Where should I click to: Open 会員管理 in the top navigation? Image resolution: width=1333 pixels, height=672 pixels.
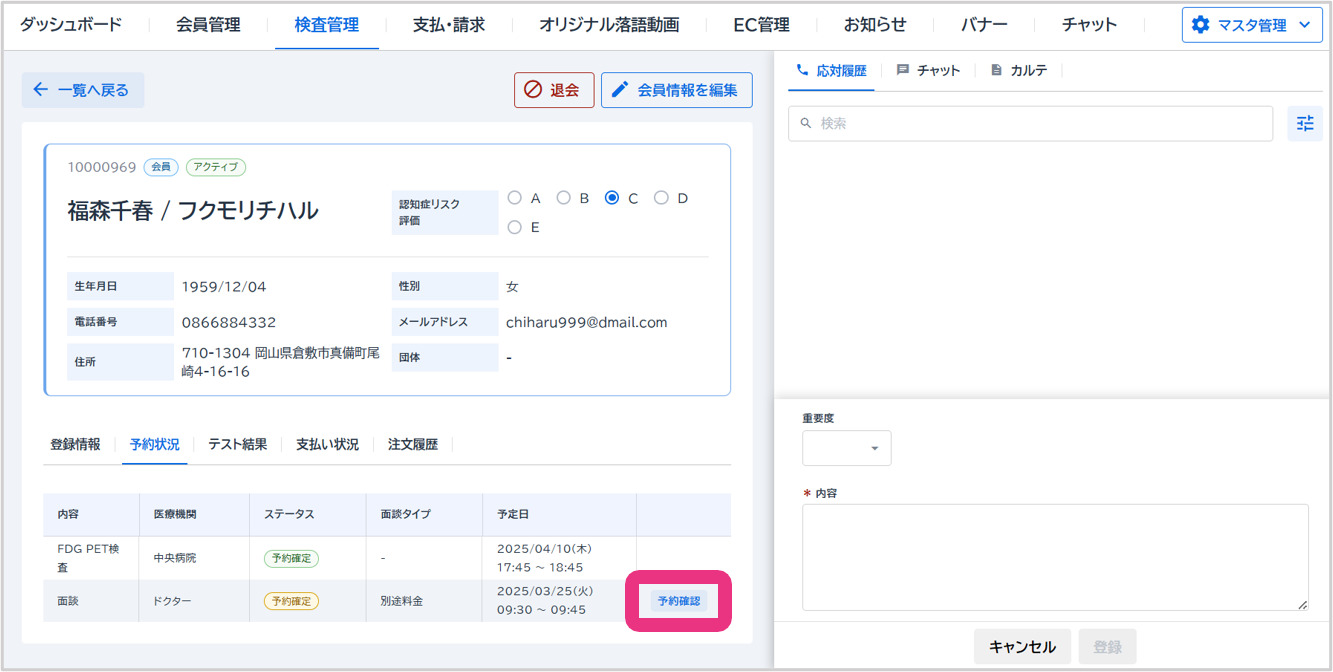point(208,25)
